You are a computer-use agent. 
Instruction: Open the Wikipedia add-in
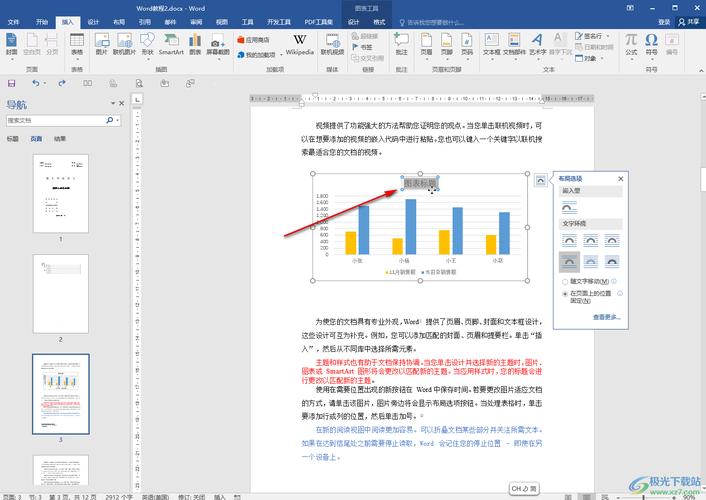pos(299,45)
